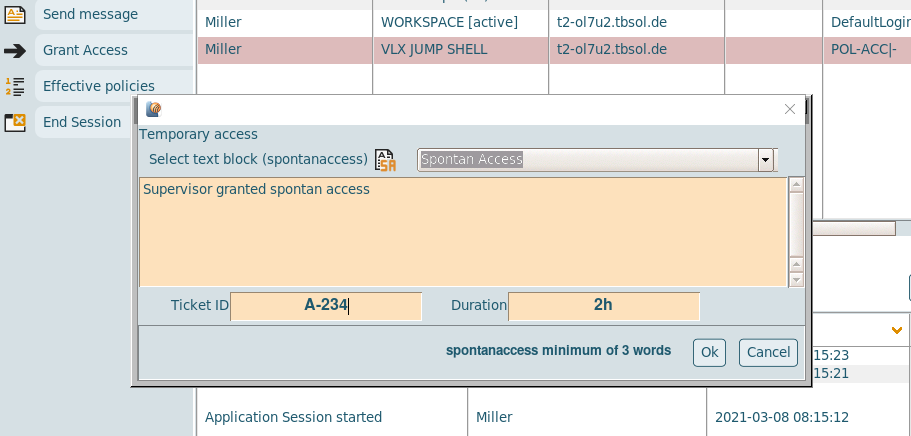Click the Send message envelope icon
911x436 pixels.
click(x=15, y=15)
